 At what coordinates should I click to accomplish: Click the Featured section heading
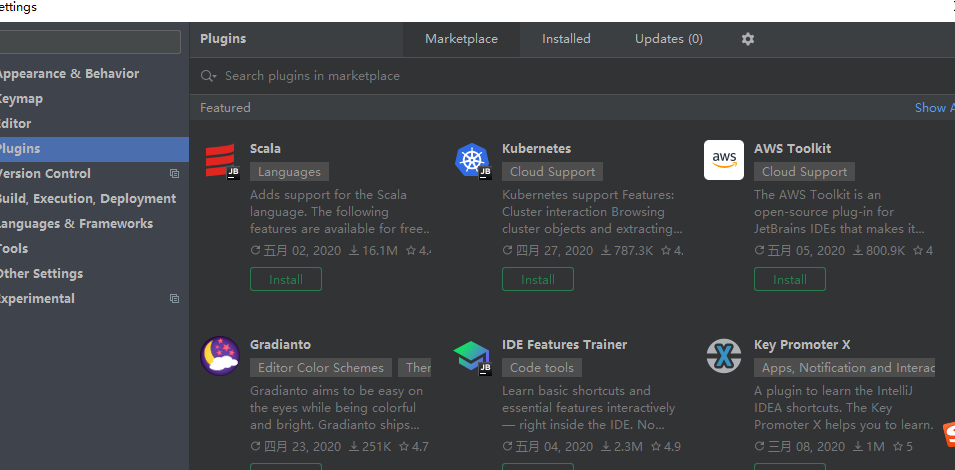coord(225,108)
